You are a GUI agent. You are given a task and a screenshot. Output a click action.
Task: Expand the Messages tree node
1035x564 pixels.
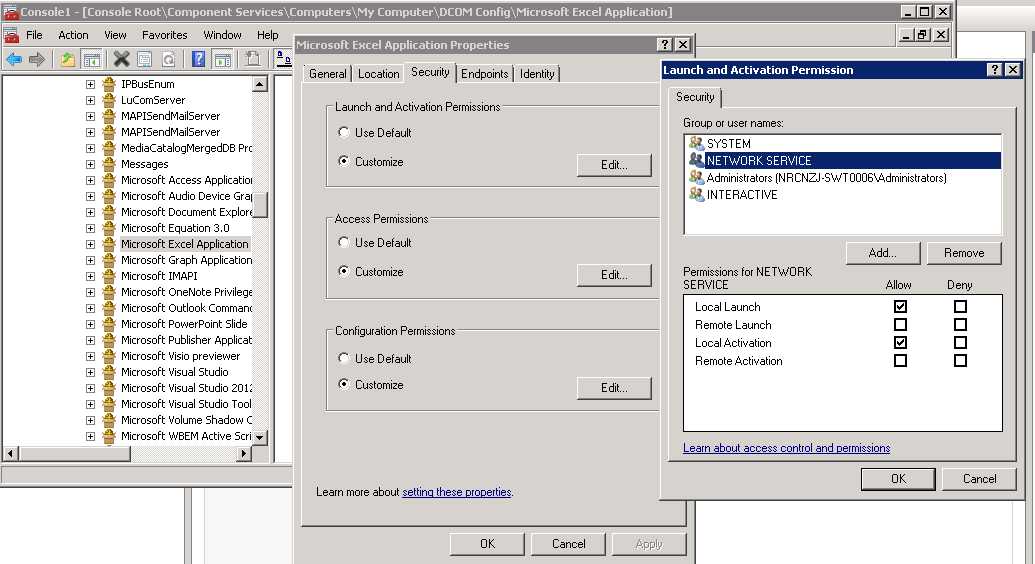[90, 164]
